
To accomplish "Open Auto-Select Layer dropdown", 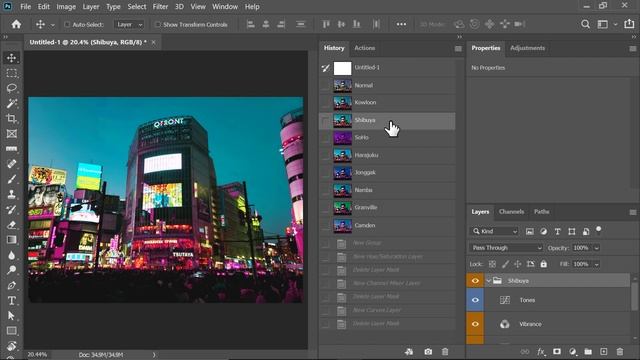I will pyautogui.click(x=129, y=24).
